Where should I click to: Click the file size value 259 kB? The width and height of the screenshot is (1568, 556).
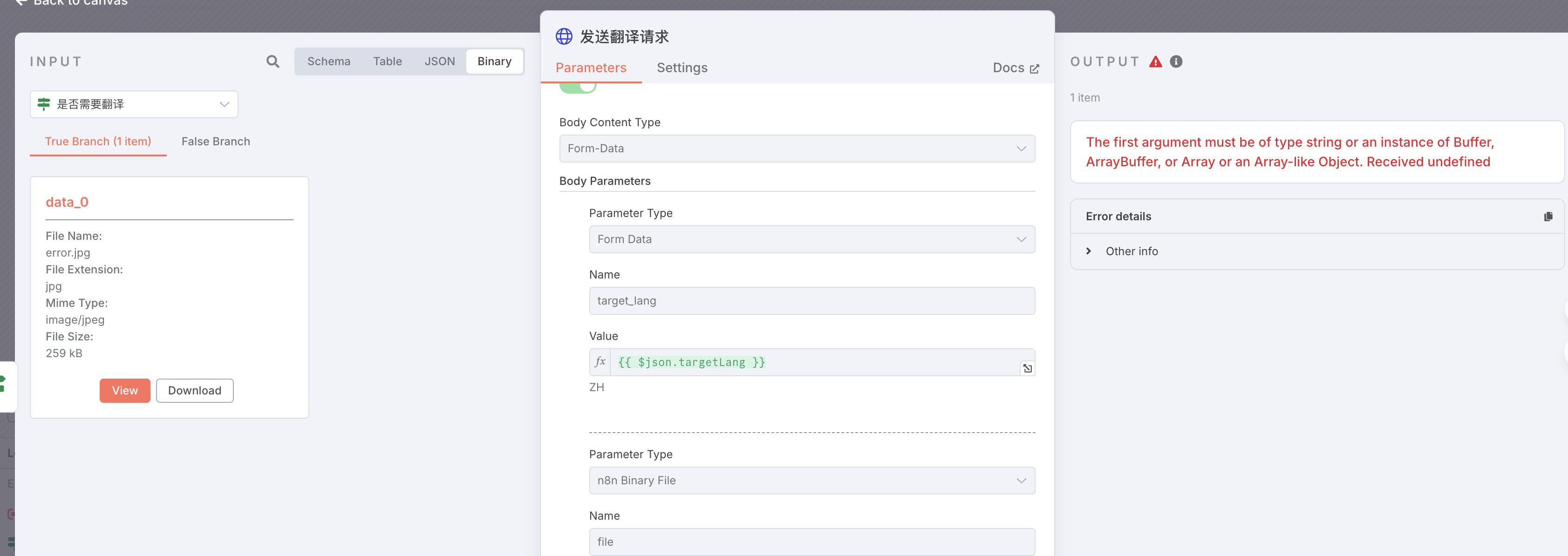tap(64, 353)
